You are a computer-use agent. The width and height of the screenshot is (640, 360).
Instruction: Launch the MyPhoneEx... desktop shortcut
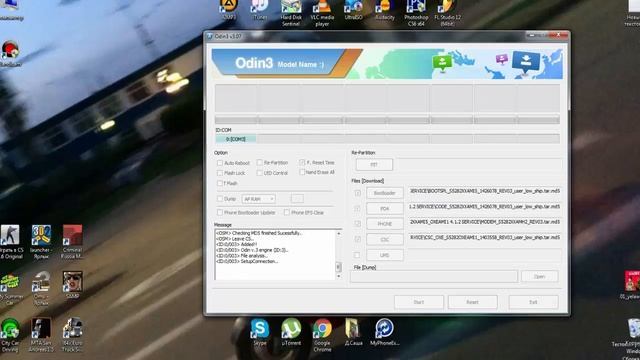tap(384, 333)
